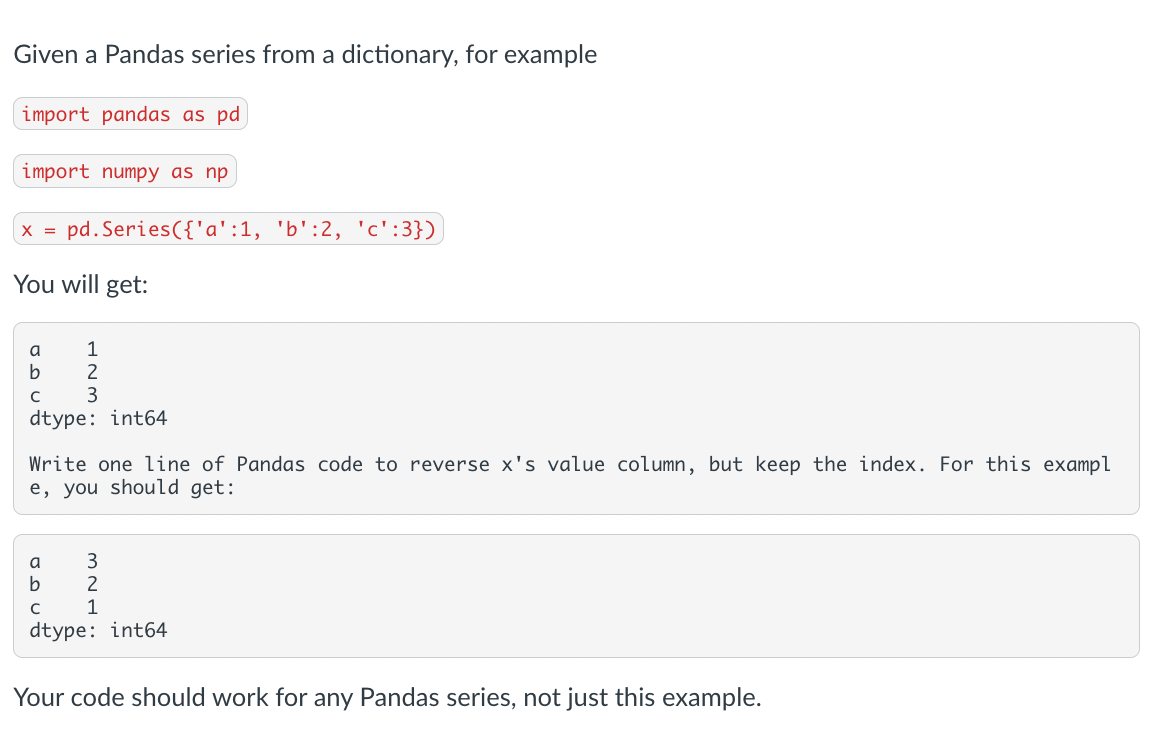Click the 'import numpy as np' code snippet
Viewport: 1152px width, 732px height.
[x=125, y=171]
